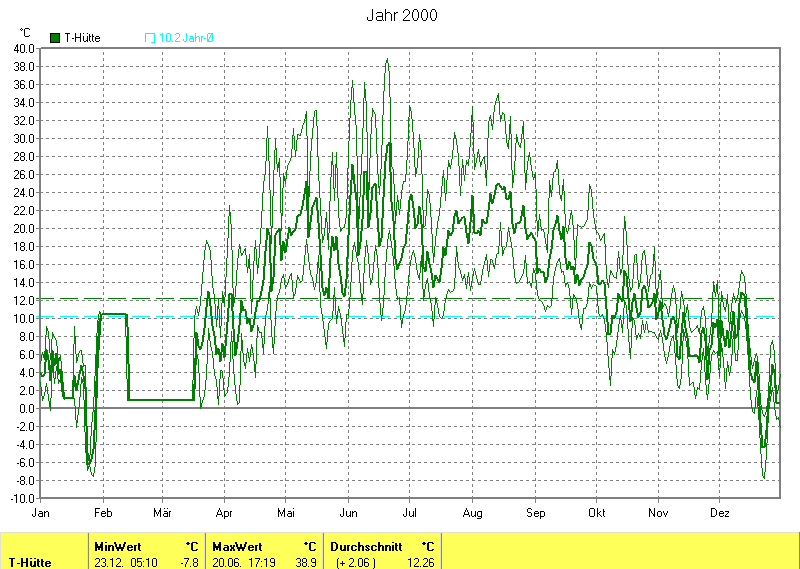Screen dimensions: 800x569
Task: Click the Jul label on the x-axis
Action: tap(410, 512)
